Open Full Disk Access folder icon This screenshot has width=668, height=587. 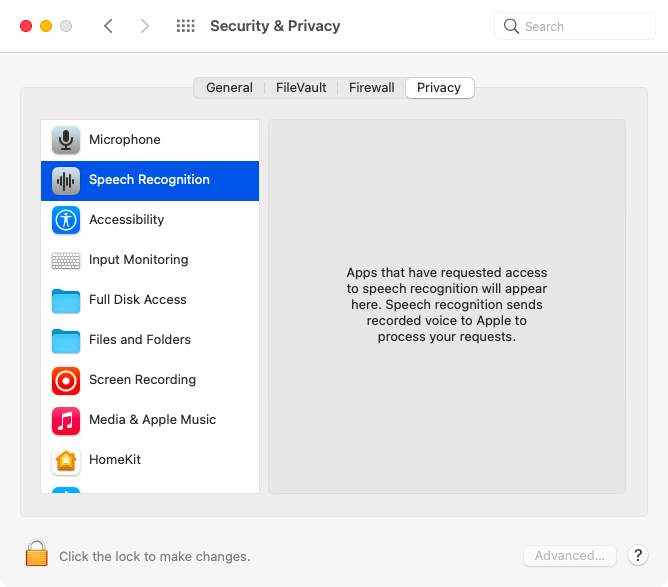point(66,300)
